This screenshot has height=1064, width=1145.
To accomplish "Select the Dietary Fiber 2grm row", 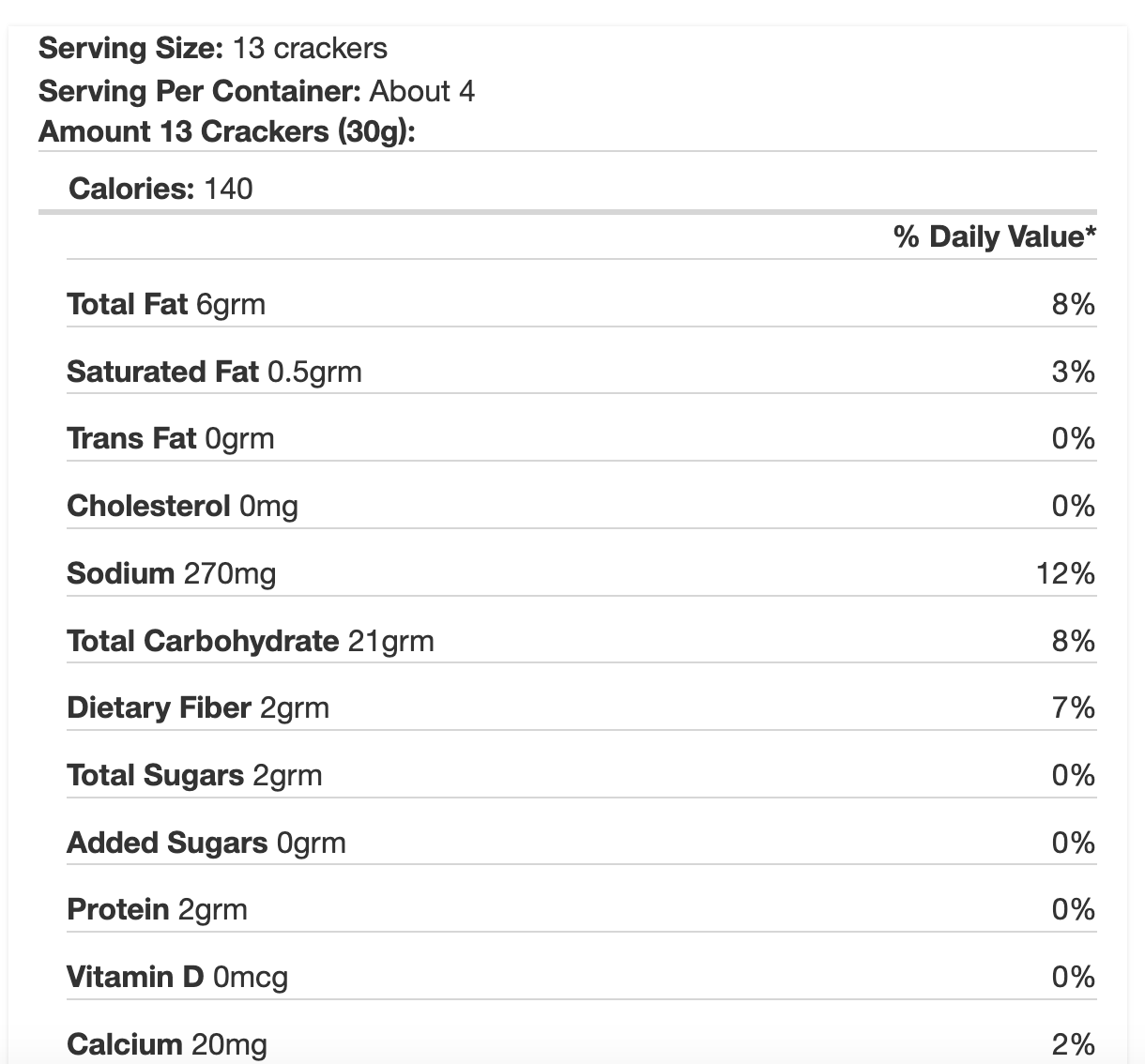I will tap(582, 707).
